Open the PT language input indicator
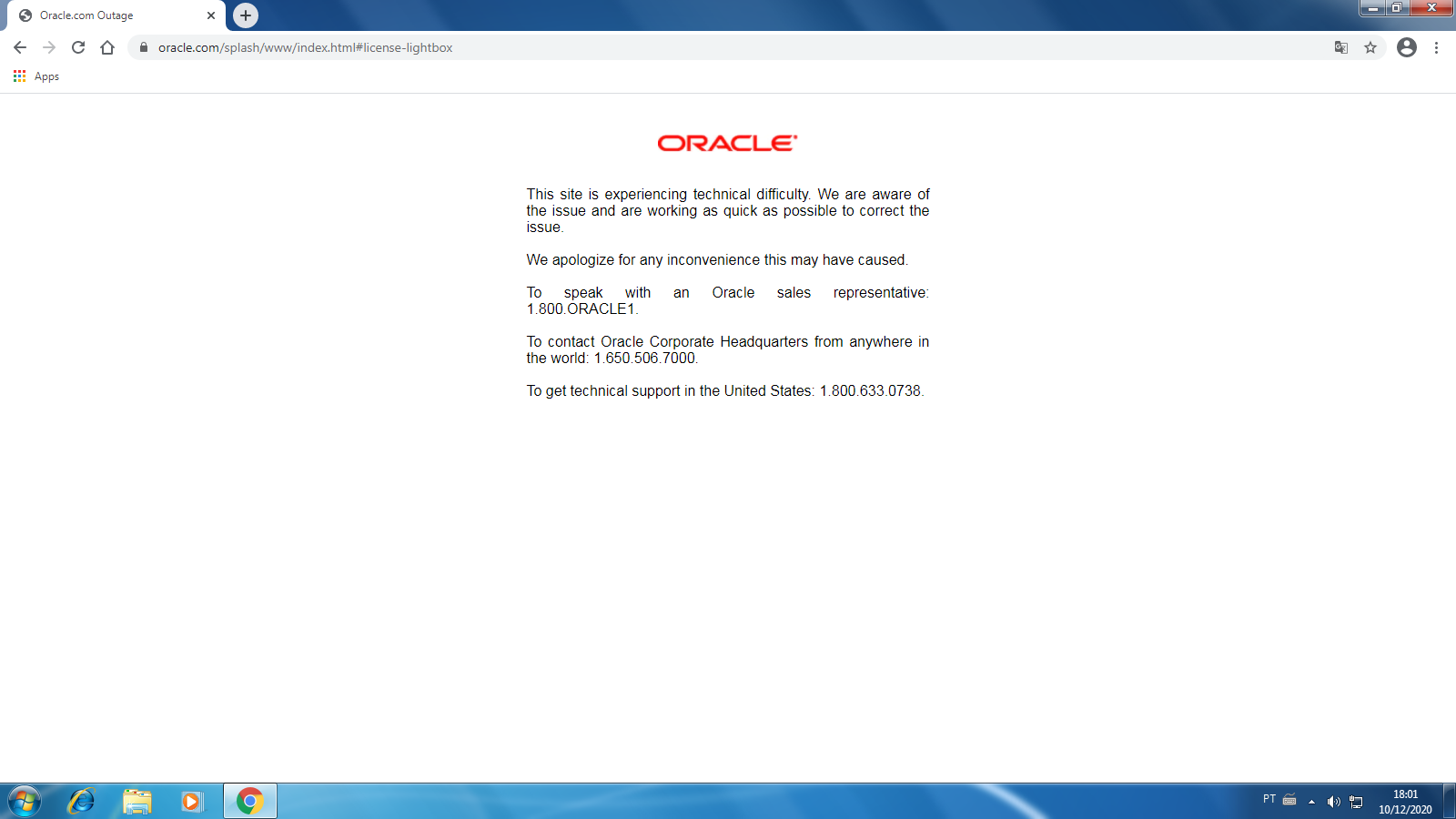Viewport: 1456px width, 819px height. pyautogui.click(x=1269, y=799)
